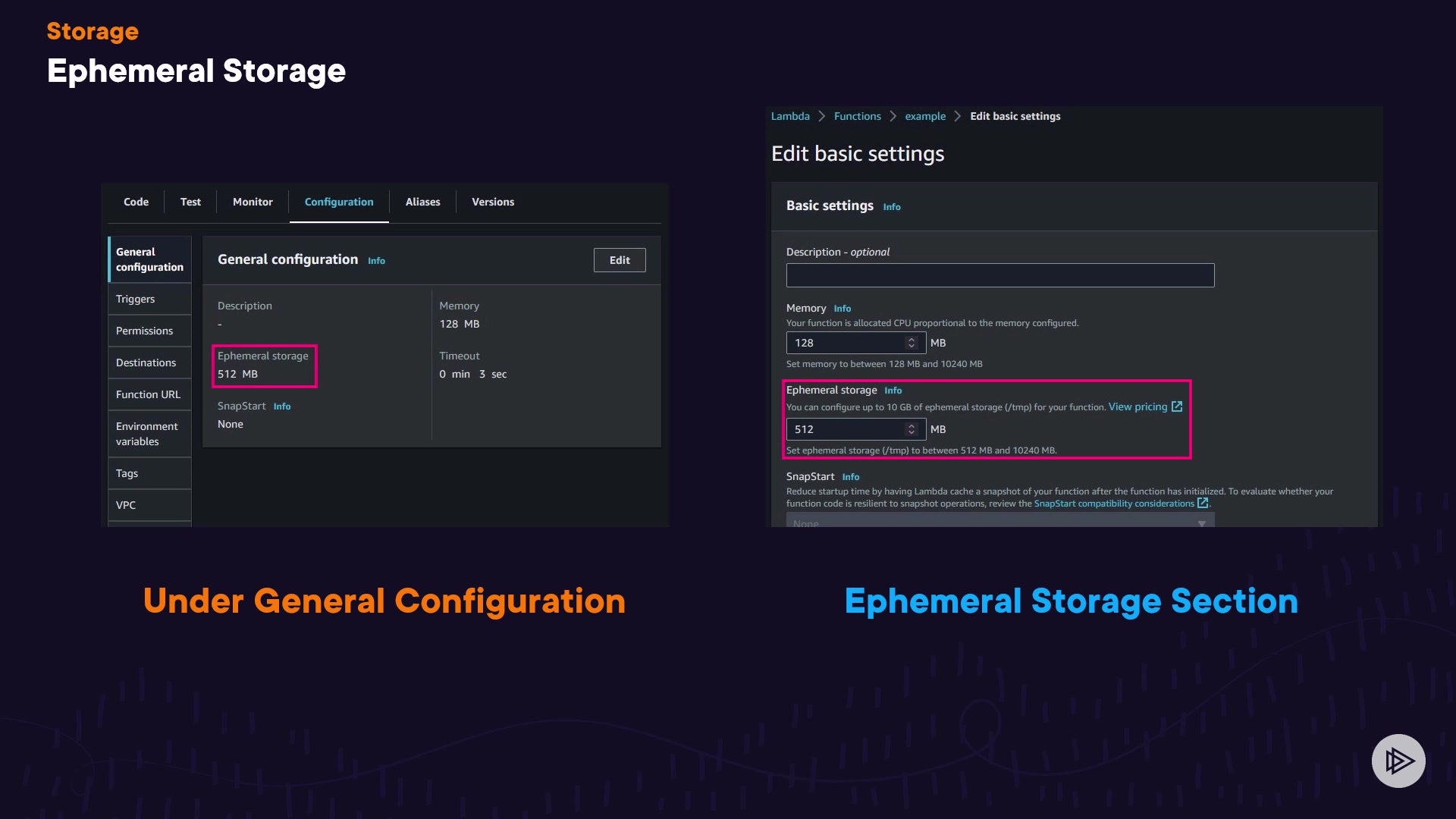Click the Memory value stepper arrows

click(912, 343)
